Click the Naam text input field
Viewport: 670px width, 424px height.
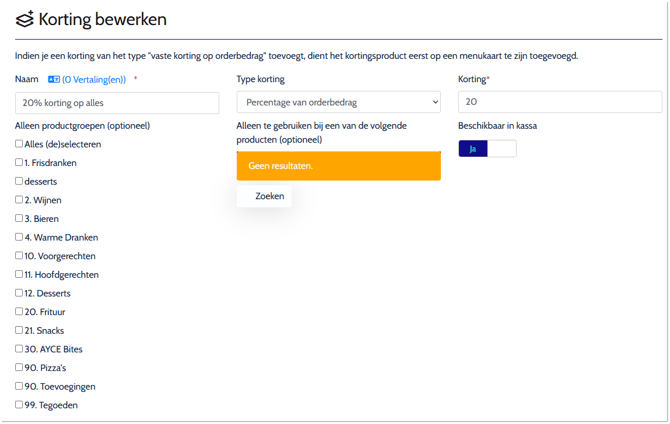[x=117, y=103]
